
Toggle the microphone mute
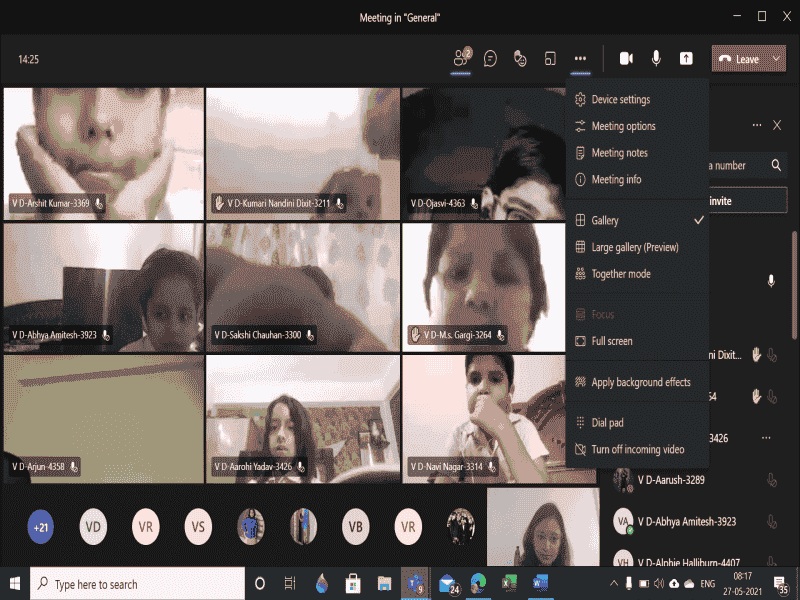[x=656, y=59]
